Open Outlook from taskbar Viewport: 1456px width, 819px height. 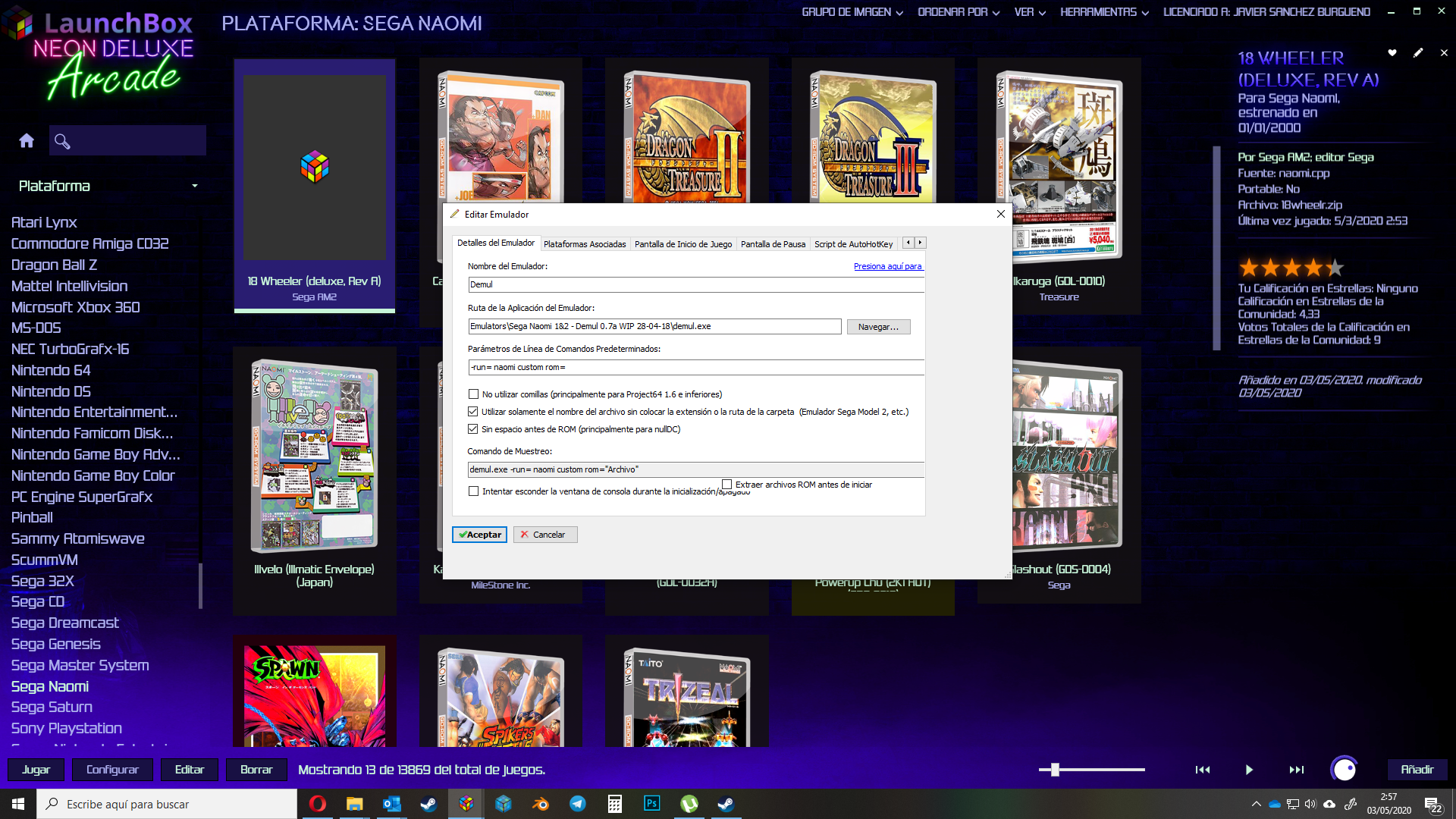click(392, 804)
